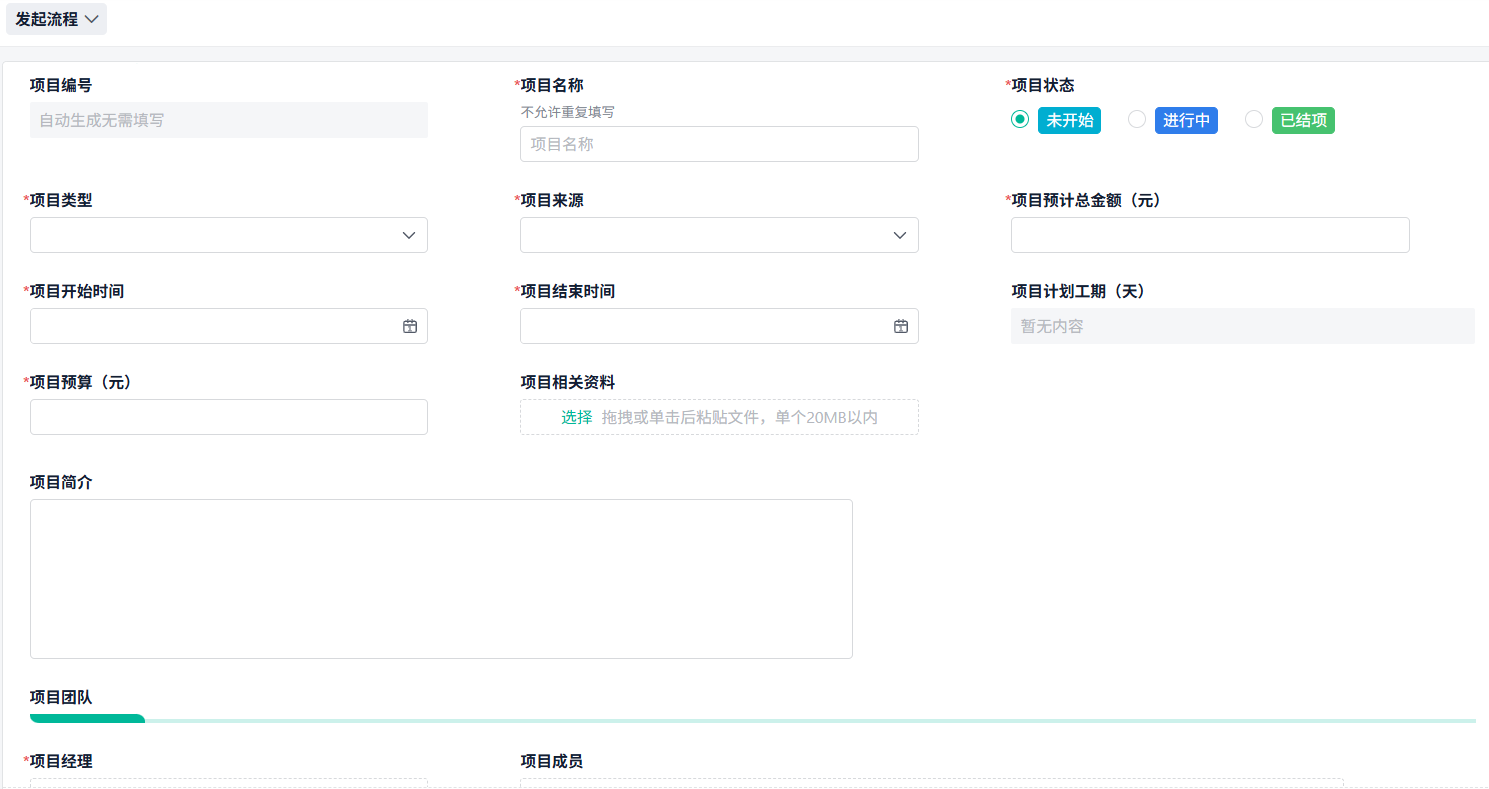Screen dimensions: 1489x789
Task: Click the dropdown arrow in 项目类型 field
Action: click(x=408, y=234)
